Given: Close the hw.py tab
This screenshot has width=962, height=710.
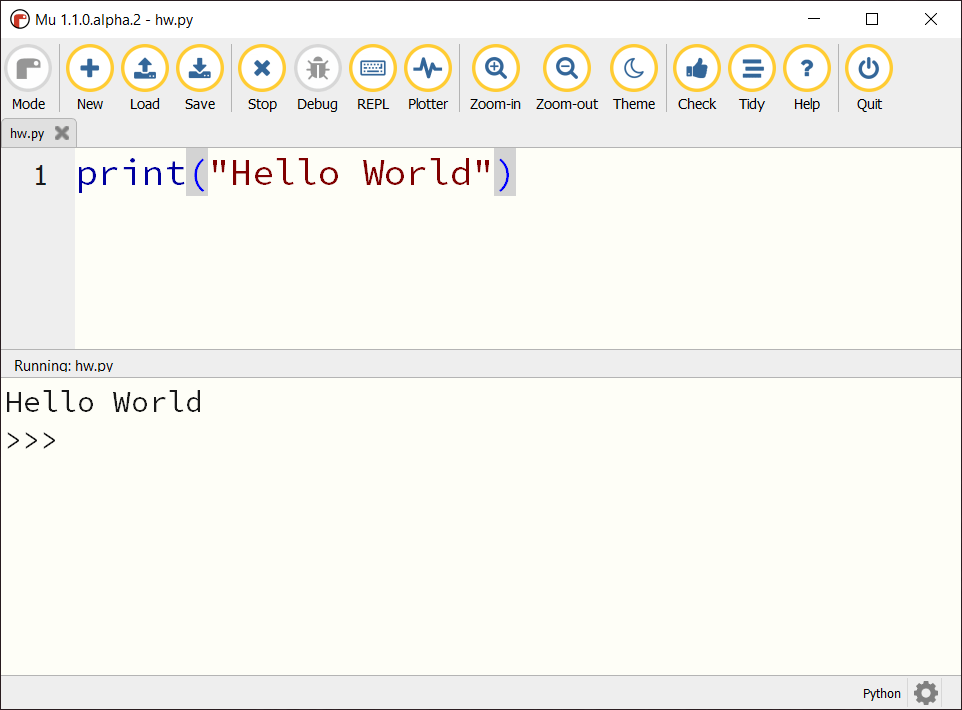Looking at the screenshot, I should [x=62, y=133].
